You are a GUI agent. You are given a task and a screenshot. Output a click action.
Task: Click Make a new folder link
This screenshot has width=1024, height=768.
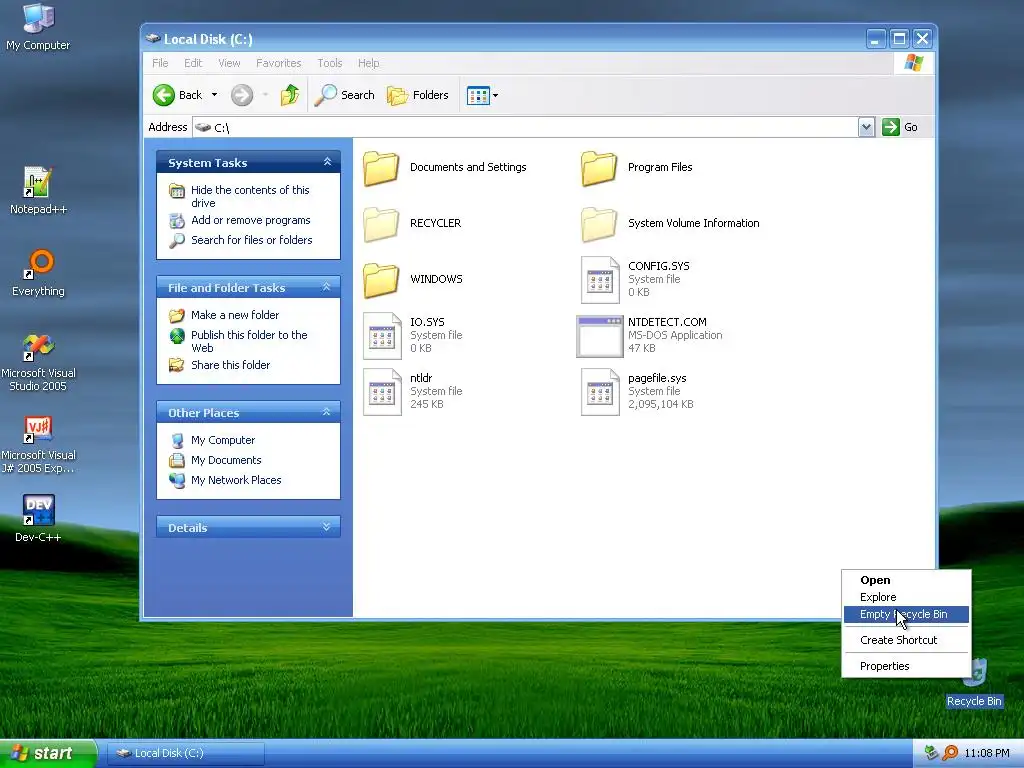pyautogui.click(x=235, y=315)
